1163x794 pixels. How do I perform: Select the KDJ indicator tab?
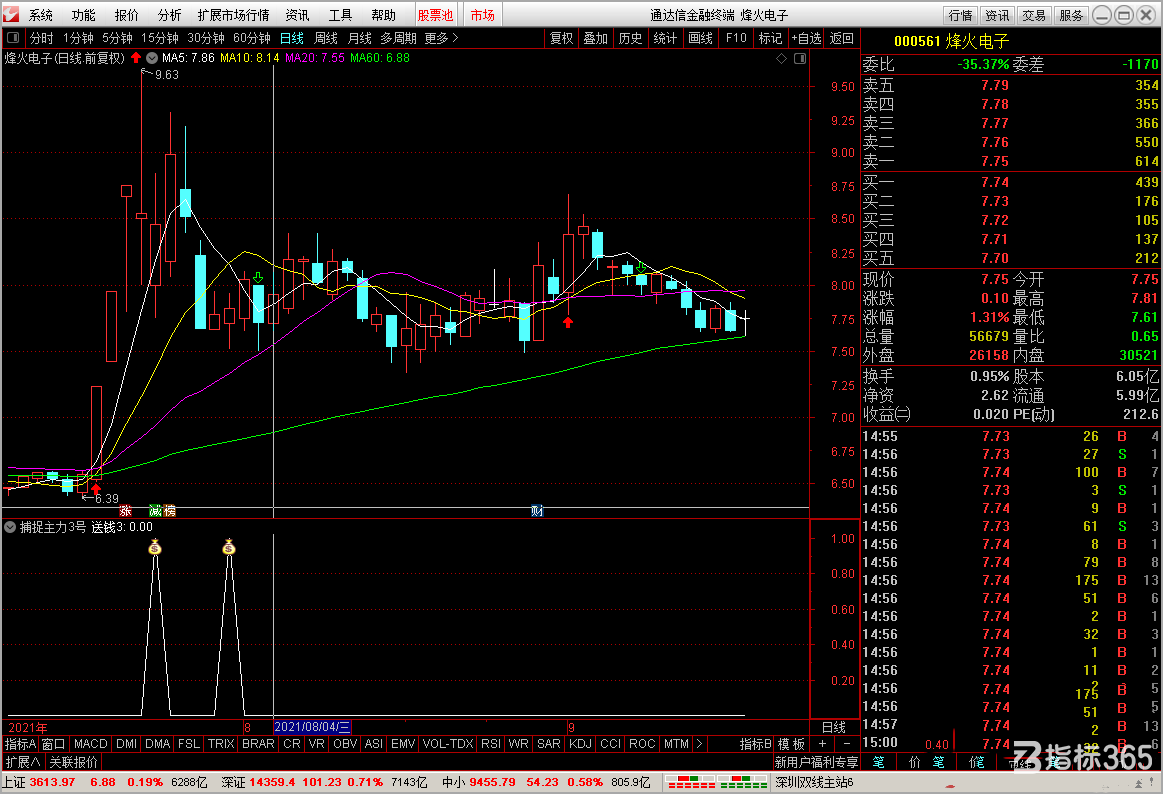[580, 744]
